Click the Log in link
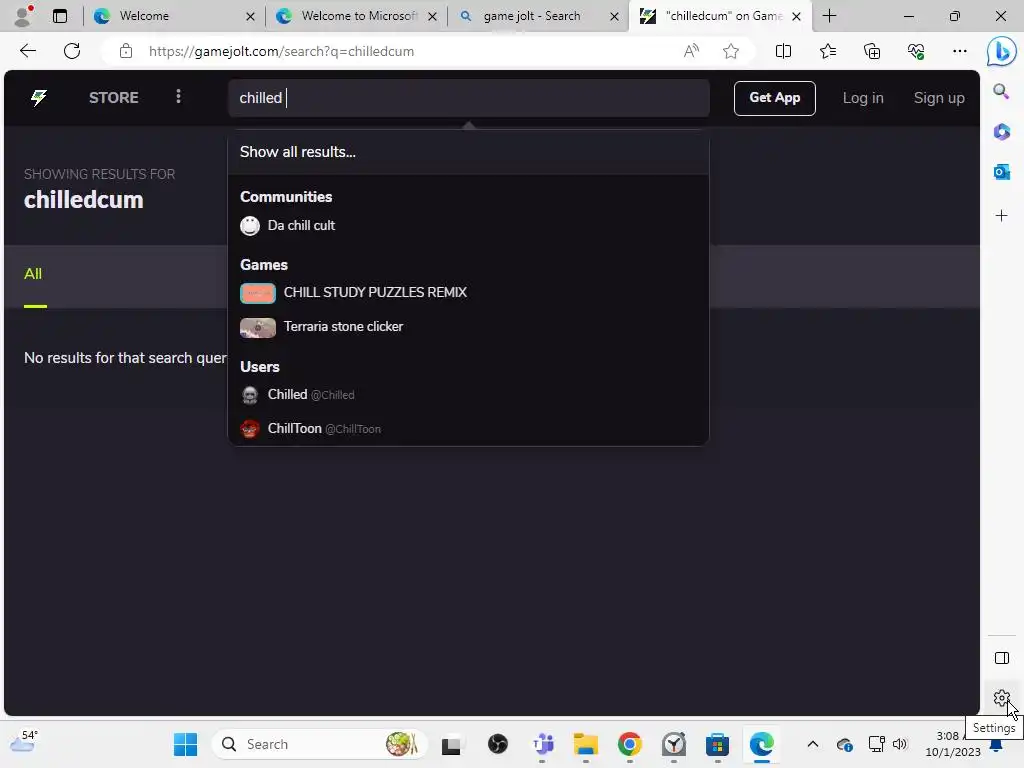This screenshot has width=1024, height=768. pos(863,98)
